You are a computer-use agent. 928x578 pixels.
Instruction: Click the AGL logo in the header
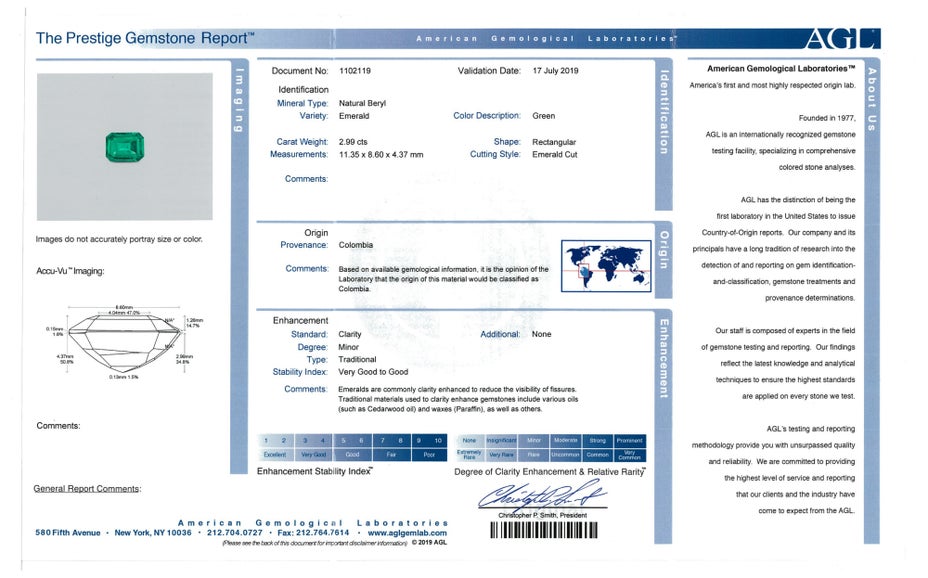point(842,39)
